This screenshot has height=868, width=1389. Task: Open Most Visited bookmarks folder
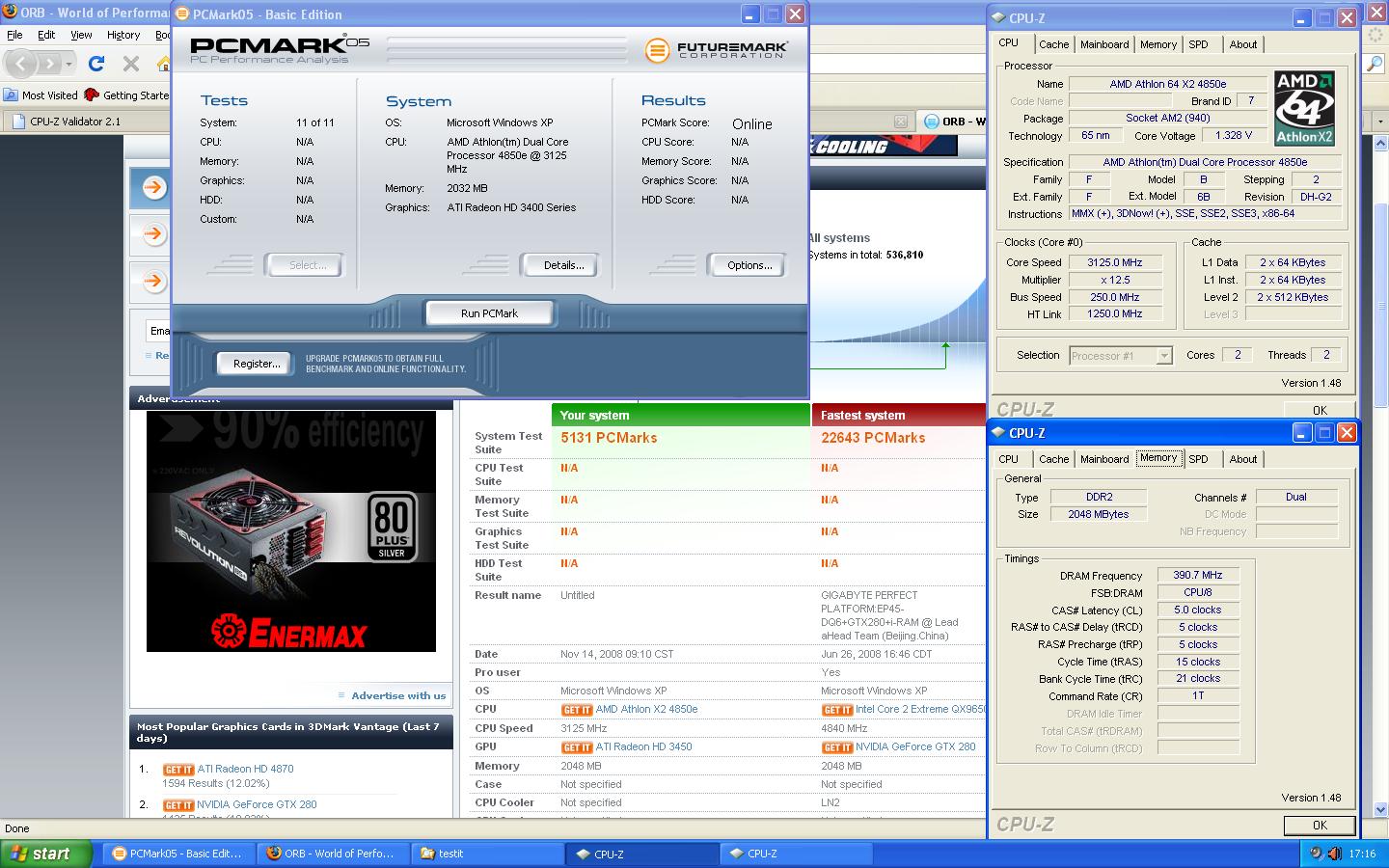pos(41,95)
